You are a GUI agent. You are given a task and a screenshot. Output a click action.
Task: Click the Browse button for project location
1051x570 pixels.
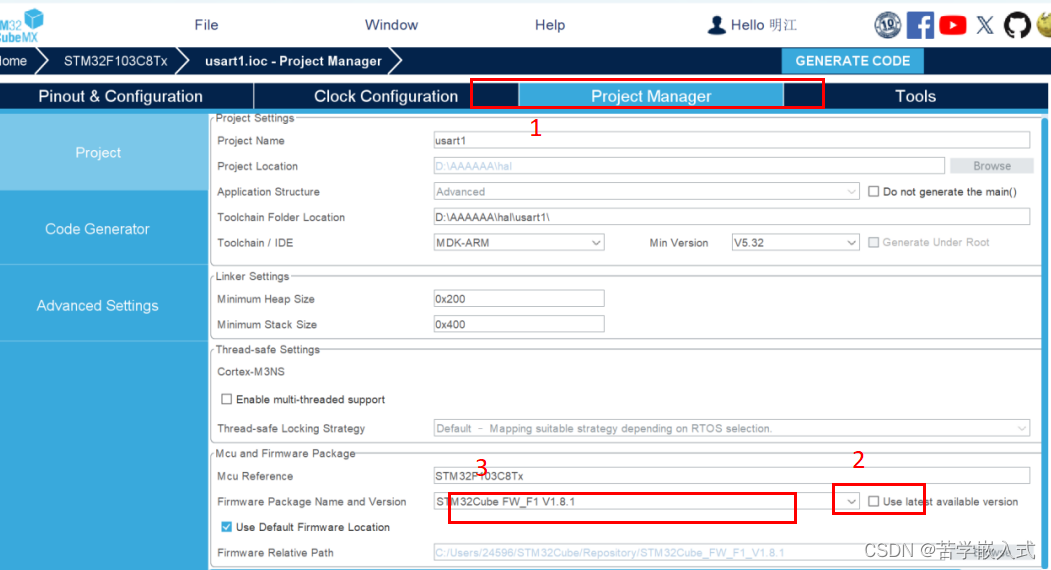[x=992, y=166]
